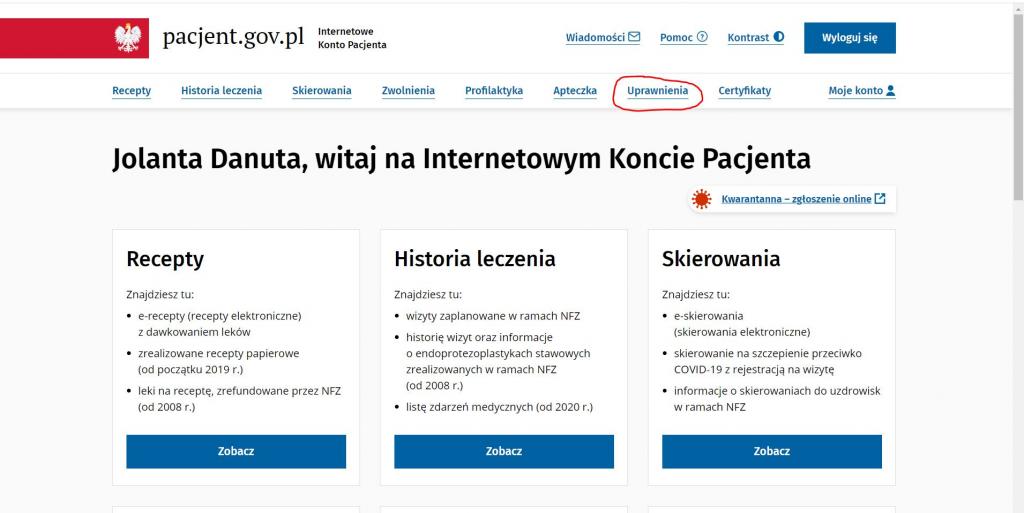The height and width of the screenshot is (513, 1024).
Task: Click the question mark help icon
Action: [702, 38]
